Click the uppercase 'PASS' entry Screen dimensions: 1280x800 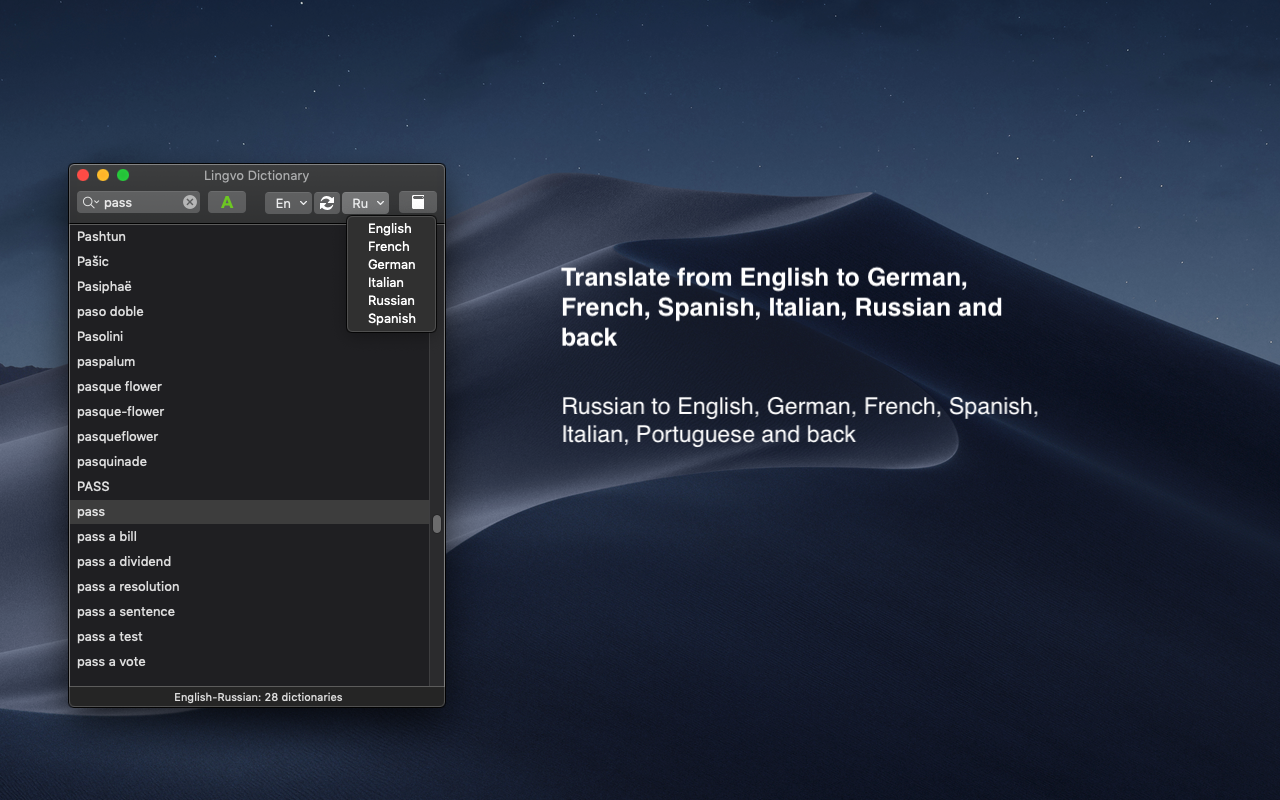tap(93, 487)
